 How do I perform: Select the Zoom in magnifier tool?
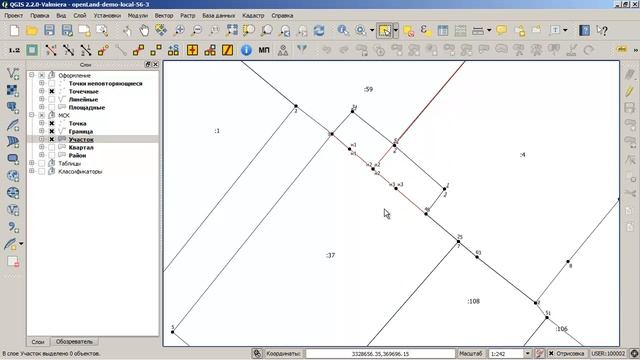[179, 31]
